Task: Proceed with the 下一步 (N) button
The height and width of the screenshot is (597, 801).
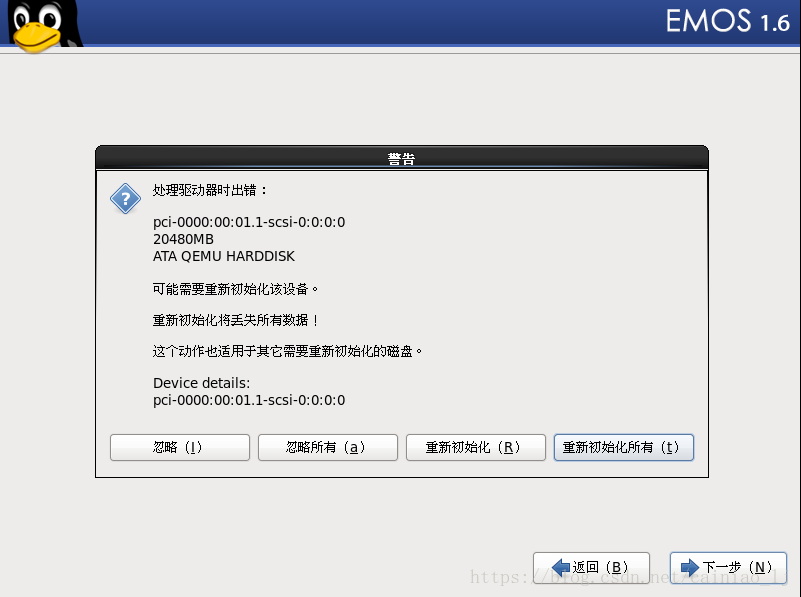Action: 728,567
